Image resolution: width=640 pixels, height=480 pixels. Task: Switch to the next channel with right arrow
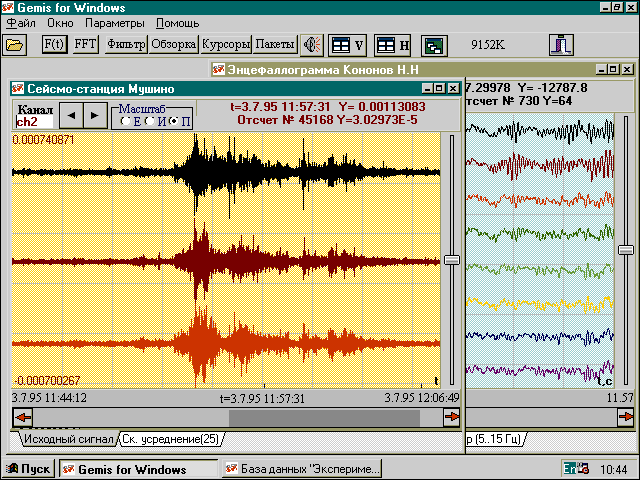tap(93, 115)
